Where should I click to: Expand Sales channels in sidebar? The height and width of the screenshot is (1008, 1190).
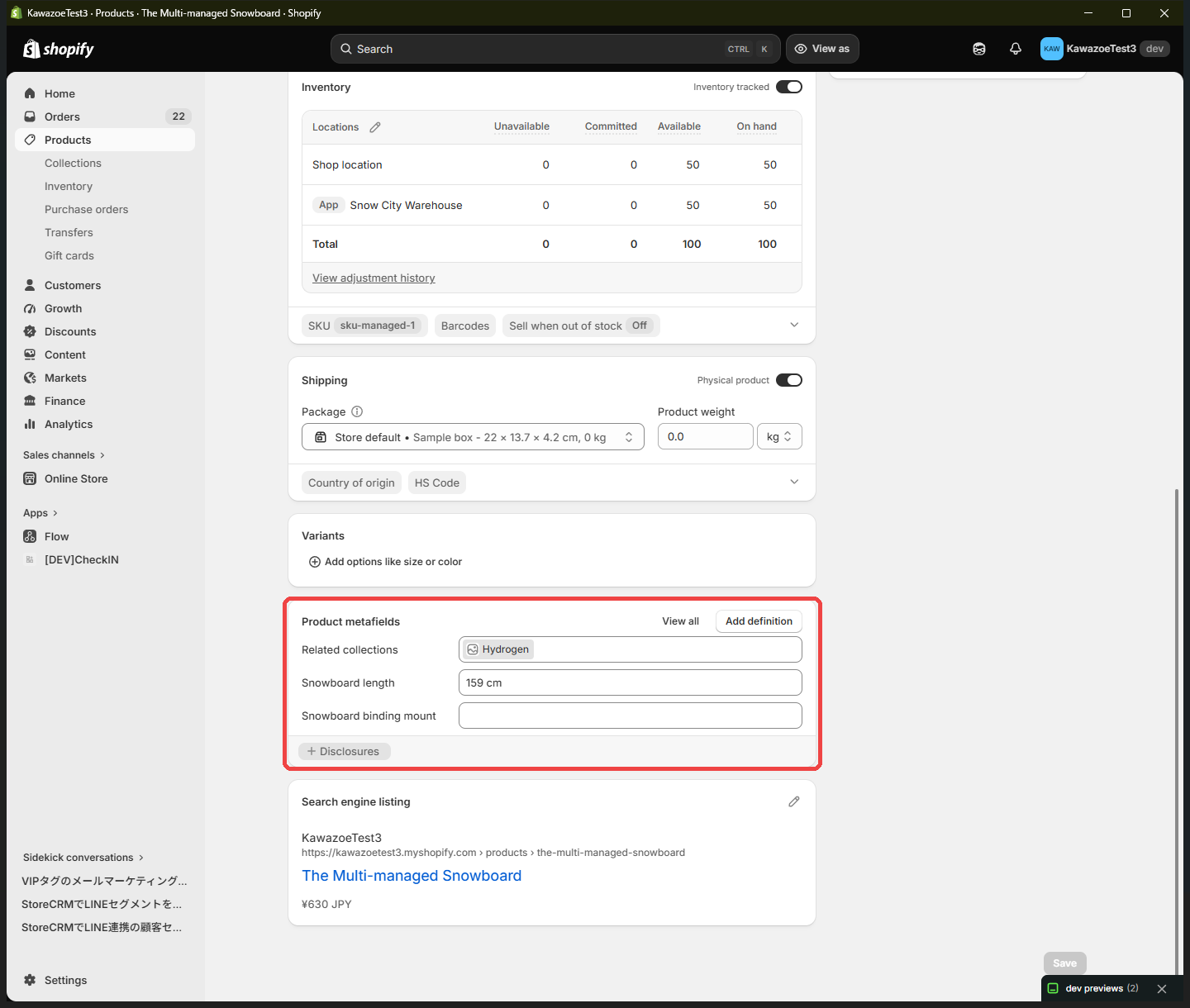click(64, 455)
